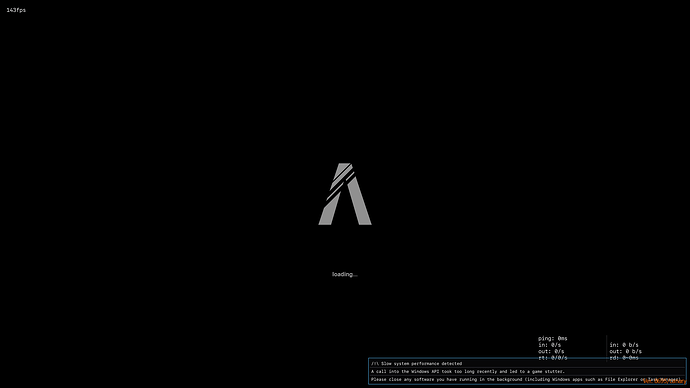
Task: Click the "A call into the Windows API" message line
Action: tap(468, 372)
